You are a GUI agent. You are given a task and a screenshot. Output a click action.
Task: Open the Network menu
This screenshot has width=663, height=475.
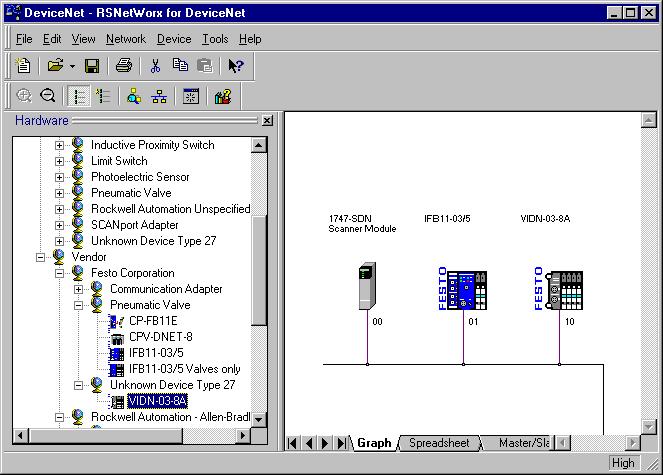pos(126,39)
